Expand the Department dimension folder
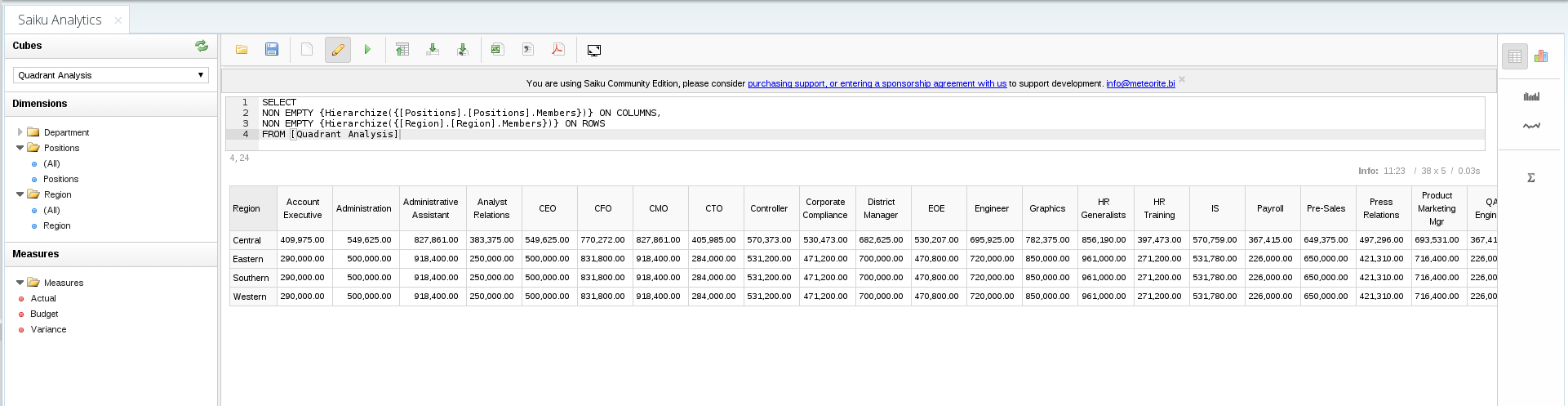This screenshot has height=406, width=1568. (20, 132)
